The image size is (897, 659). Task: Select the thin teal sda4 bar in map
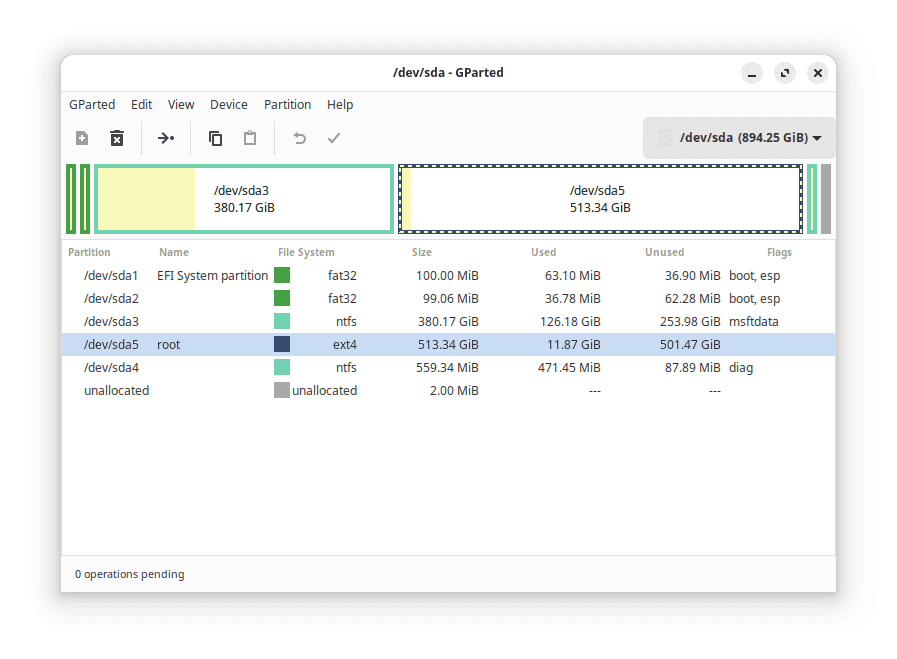point(812,199)
